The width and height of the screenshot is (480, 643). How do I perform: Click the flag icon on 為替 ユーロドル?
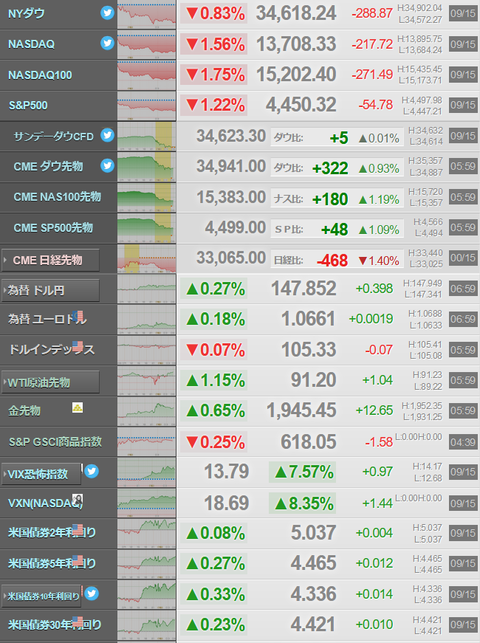click(x=78, y=316)
